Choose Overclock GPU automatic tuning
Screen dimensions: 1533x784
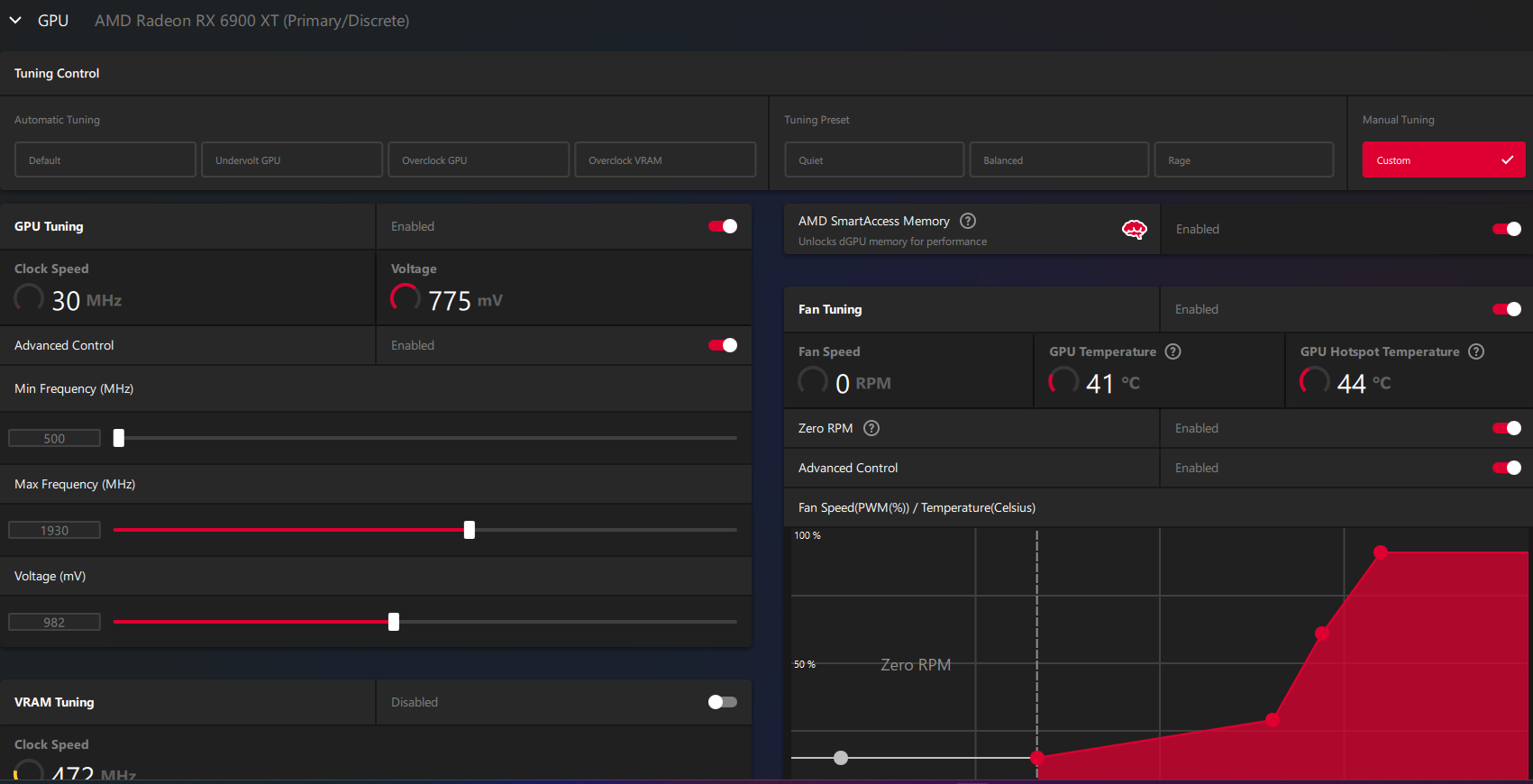click(x=479, y=160)
